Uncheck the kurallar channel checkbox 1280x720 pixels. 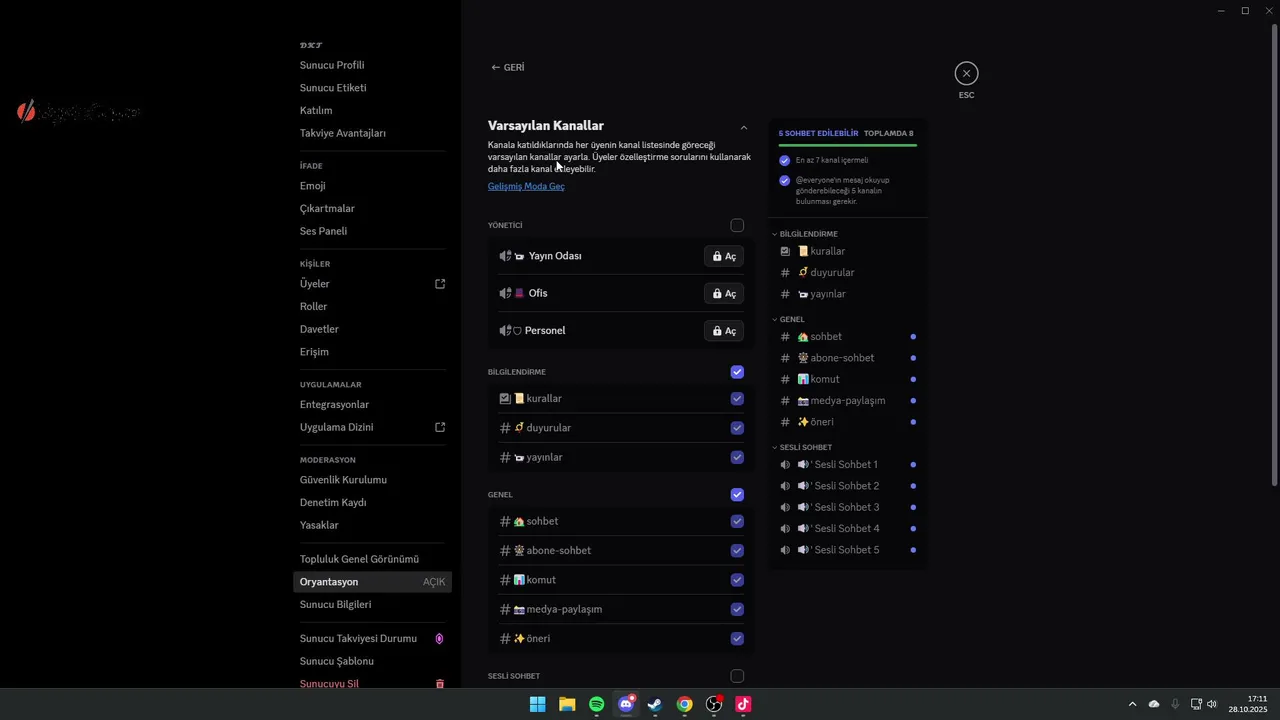coord(737,398)
